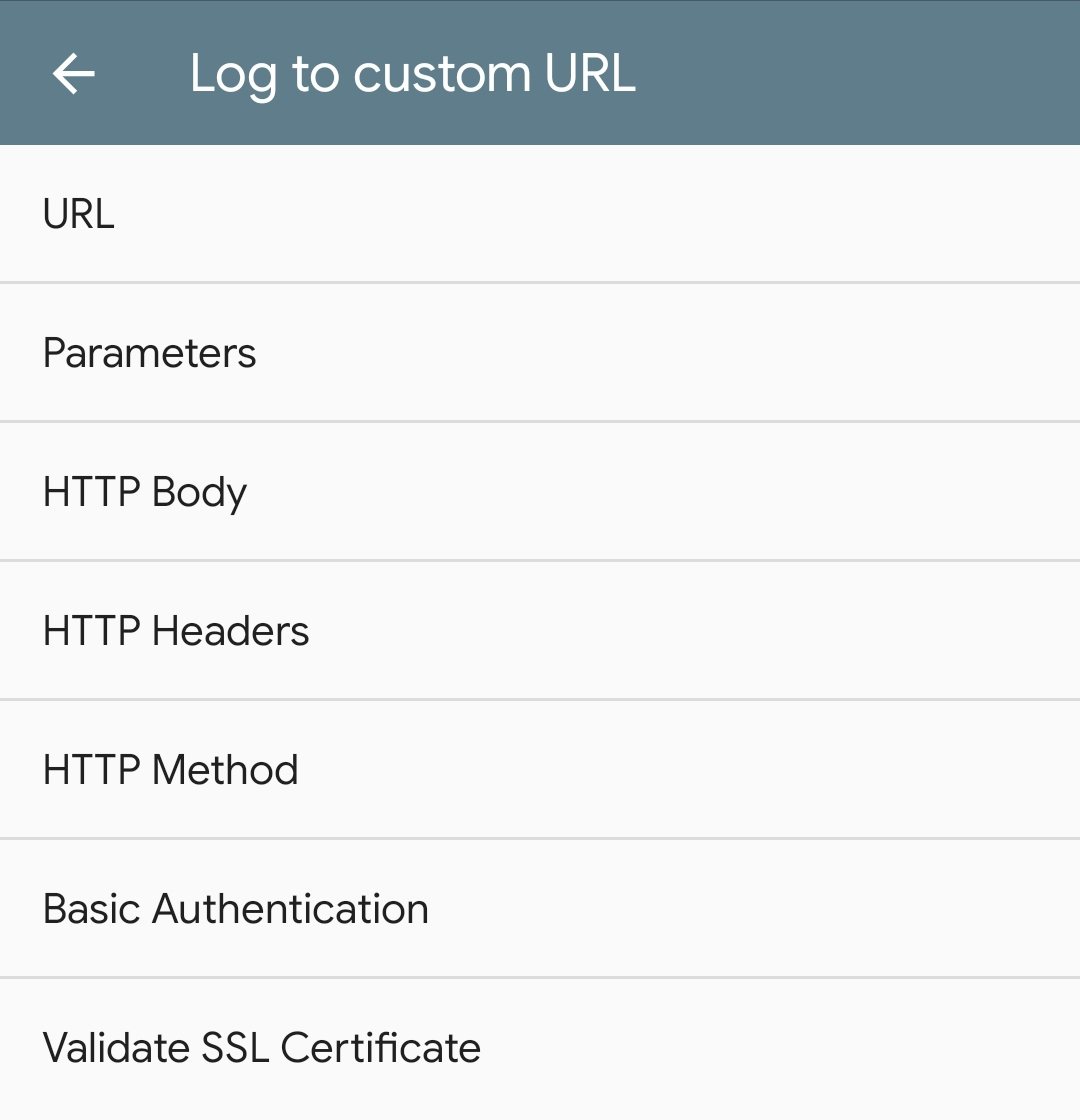Edit the HTTP Body row
This screenshot has width=1080, height=1120.
(540, 492)
